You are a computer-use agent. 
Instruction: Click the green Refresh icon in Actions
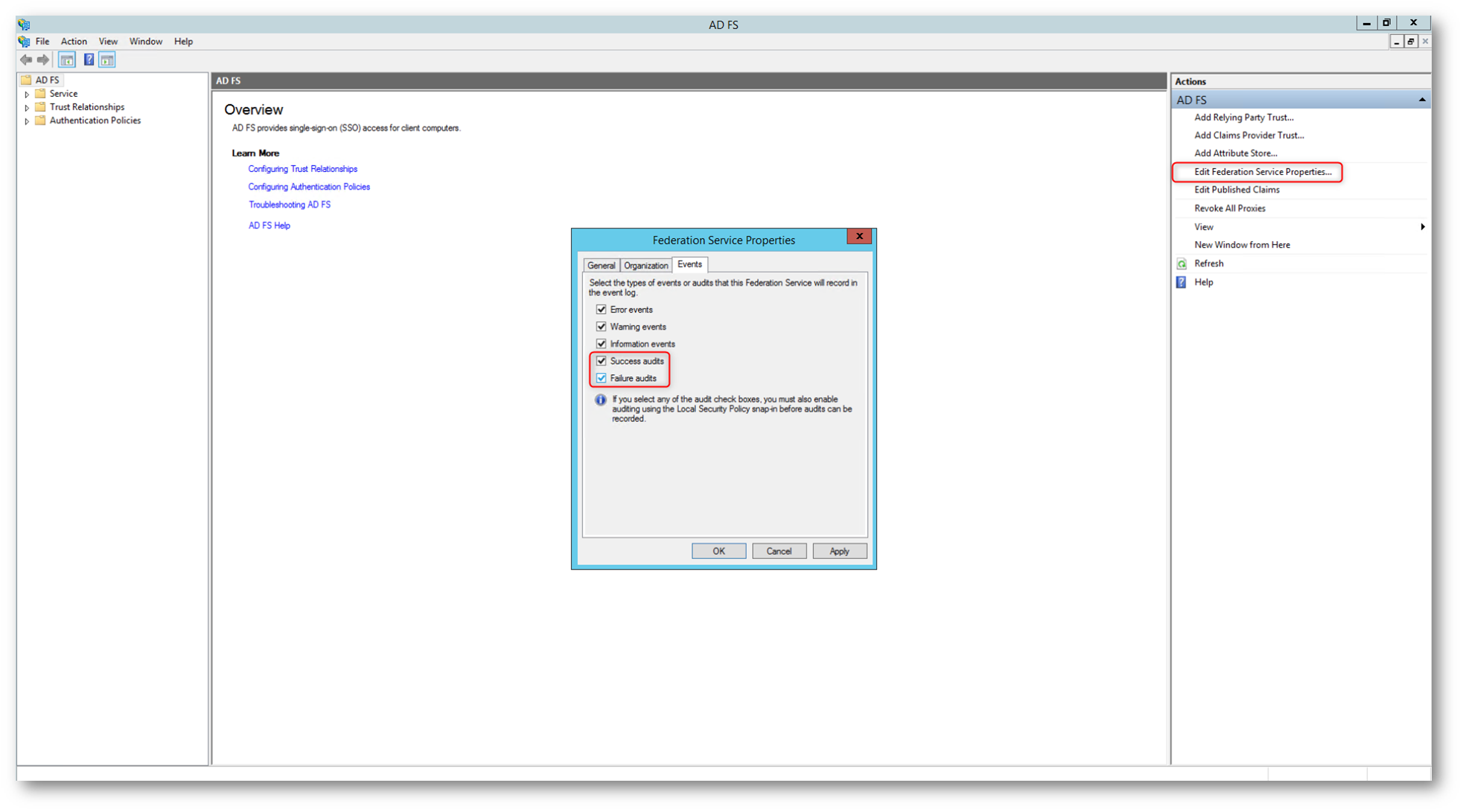click(x=1182, y=263)
